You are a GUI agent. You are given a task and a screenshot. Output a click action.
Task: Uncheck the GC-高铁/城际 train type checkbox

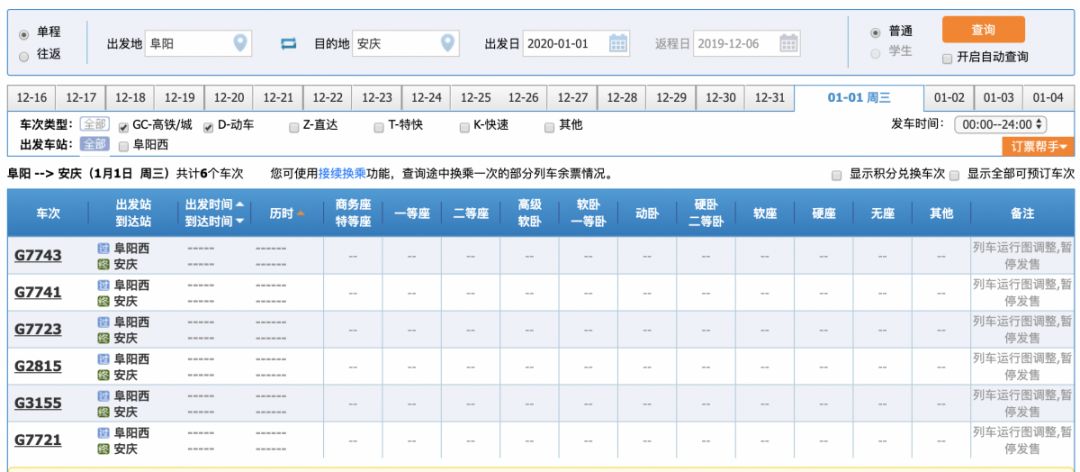[x=124, y=127]
